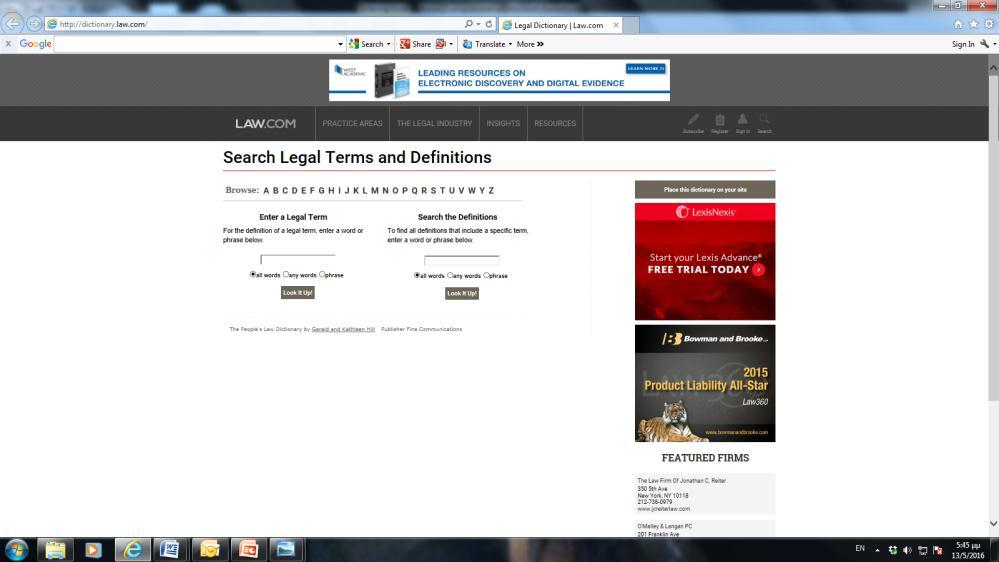This screenshot has height=562, width=999.
Task: Open File Explorer from taskbar
Action: coord(55,549)
